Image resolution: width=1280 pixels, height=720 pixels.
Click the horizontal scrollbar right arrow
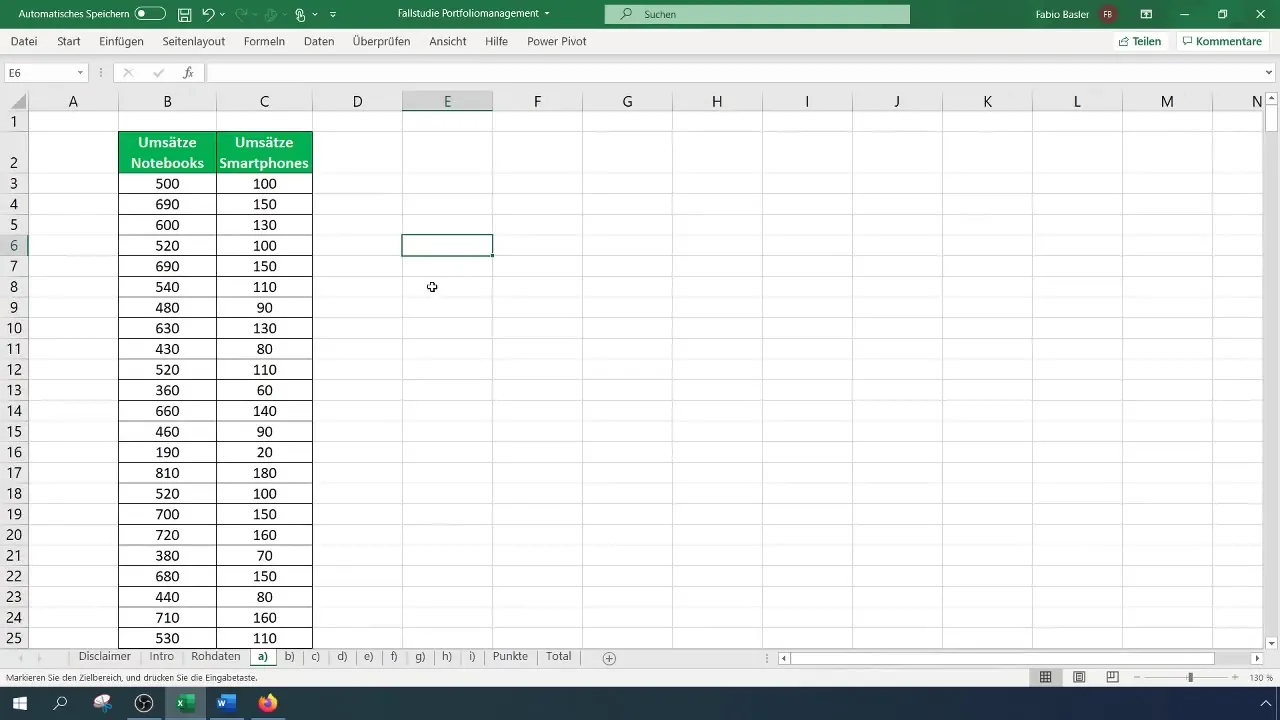[1257, 658]
